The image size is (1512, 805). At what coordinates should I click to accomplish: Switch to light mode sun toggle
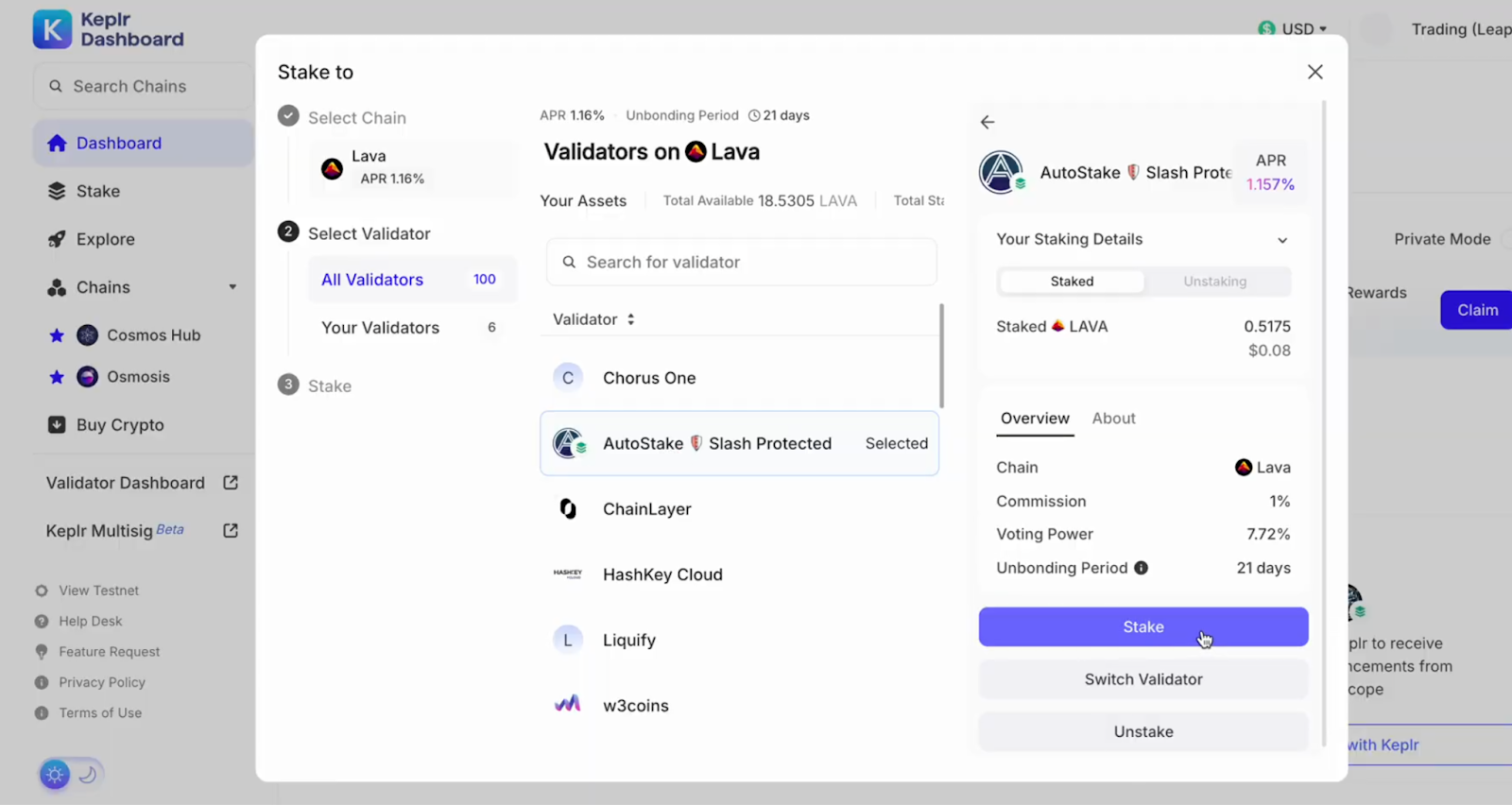click(x=55, y=775)
